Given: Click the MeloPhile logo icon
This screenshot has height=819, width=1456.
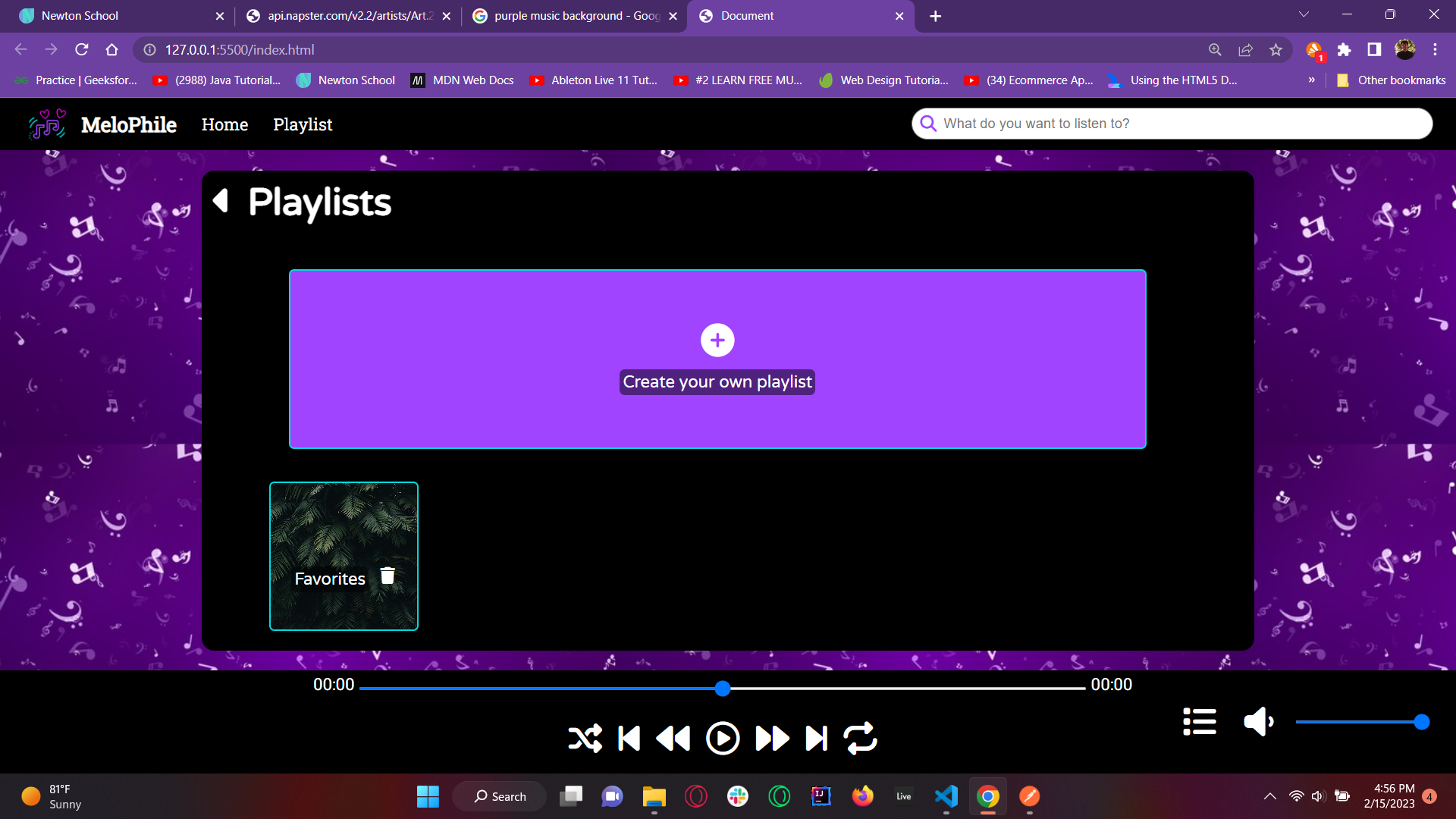Looking at the screenshot, I should click(x=47, y=124).
